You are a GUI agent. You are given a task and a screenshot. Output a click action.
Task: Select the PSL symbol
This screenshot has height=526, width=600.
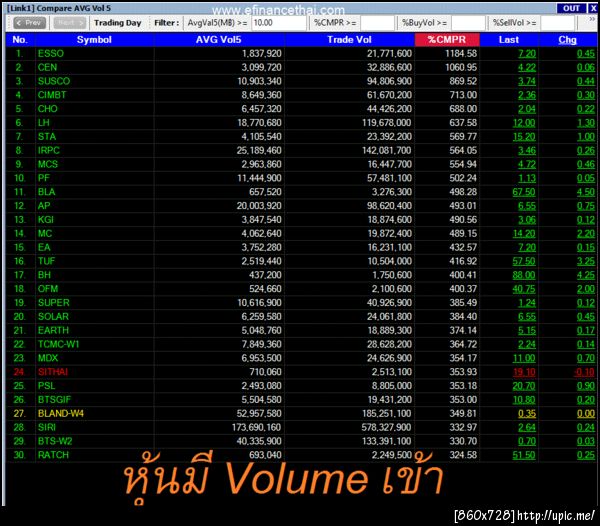46,386
